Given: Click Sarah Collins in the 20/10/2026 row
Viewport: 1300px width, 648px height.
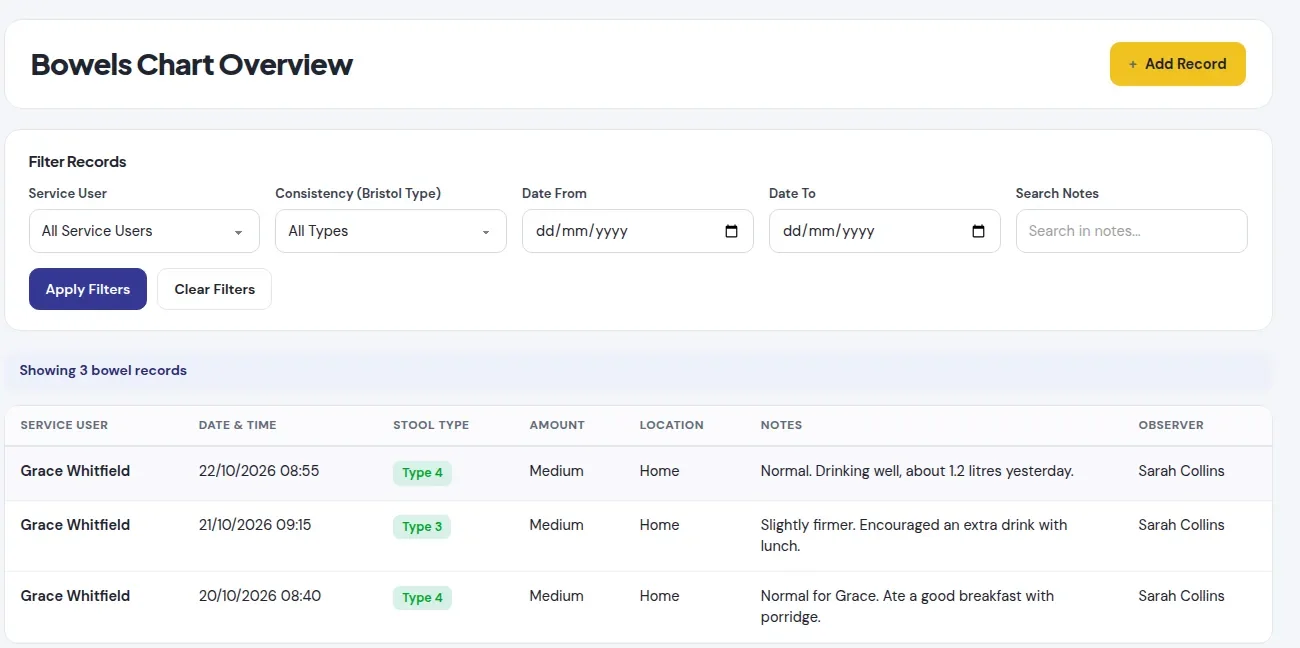Looking at the screenshot, I should click(1181, 596).
